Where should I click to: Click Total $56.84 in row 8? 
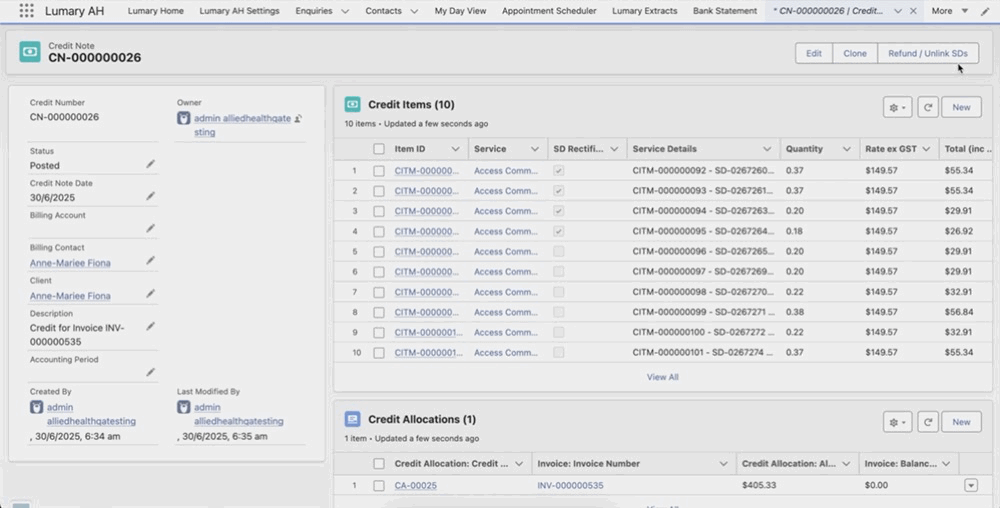pyautogui.click(x=959, y=312)
